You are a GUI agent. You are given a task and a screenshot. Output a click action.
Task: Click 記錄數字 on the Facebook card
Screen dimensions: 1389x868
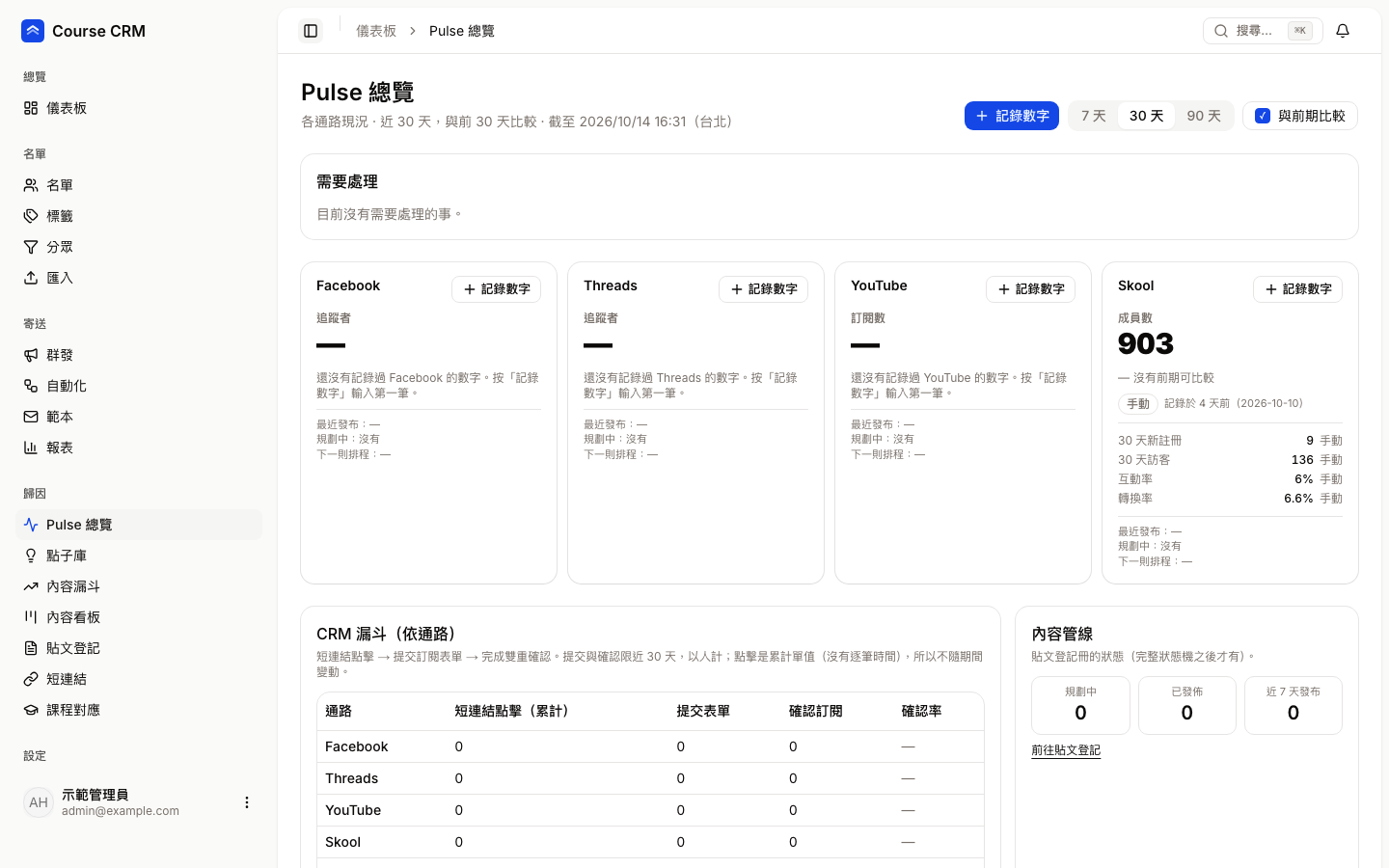(x=496, y=289)
